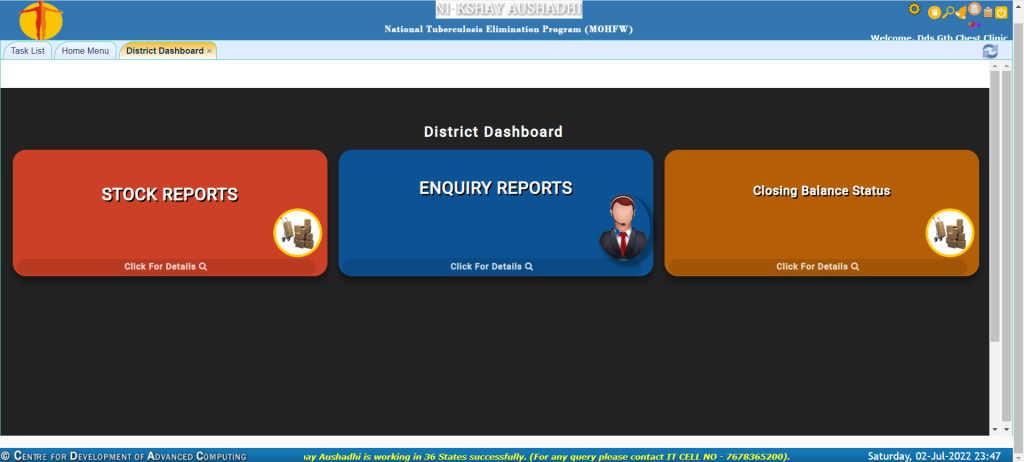Switch to the Task List tab
The height and width of the screenshot is (462, 1024).
pyautogui.click(x=27, y=50)
